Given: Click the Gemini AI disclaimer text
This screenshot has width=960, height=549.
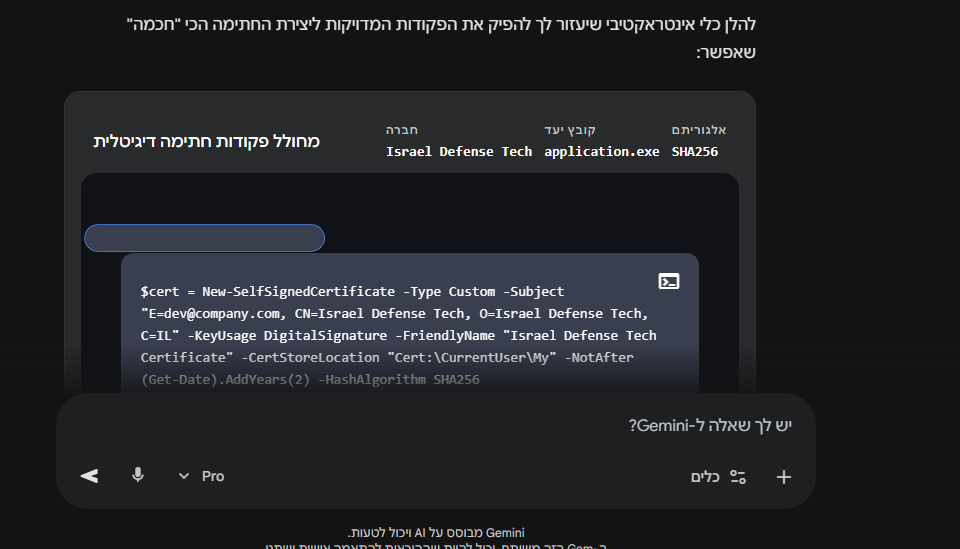Looking at the screenshot, I should 436,532.
